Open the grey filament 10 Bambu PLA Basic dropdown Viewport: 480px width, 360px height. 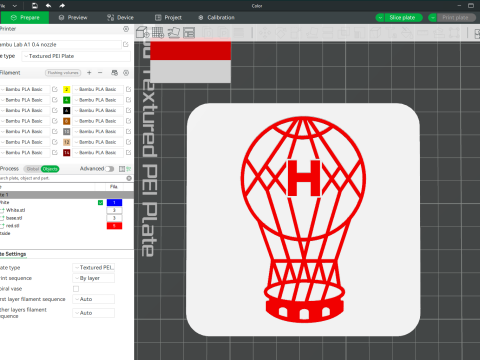tap(97, 132)
